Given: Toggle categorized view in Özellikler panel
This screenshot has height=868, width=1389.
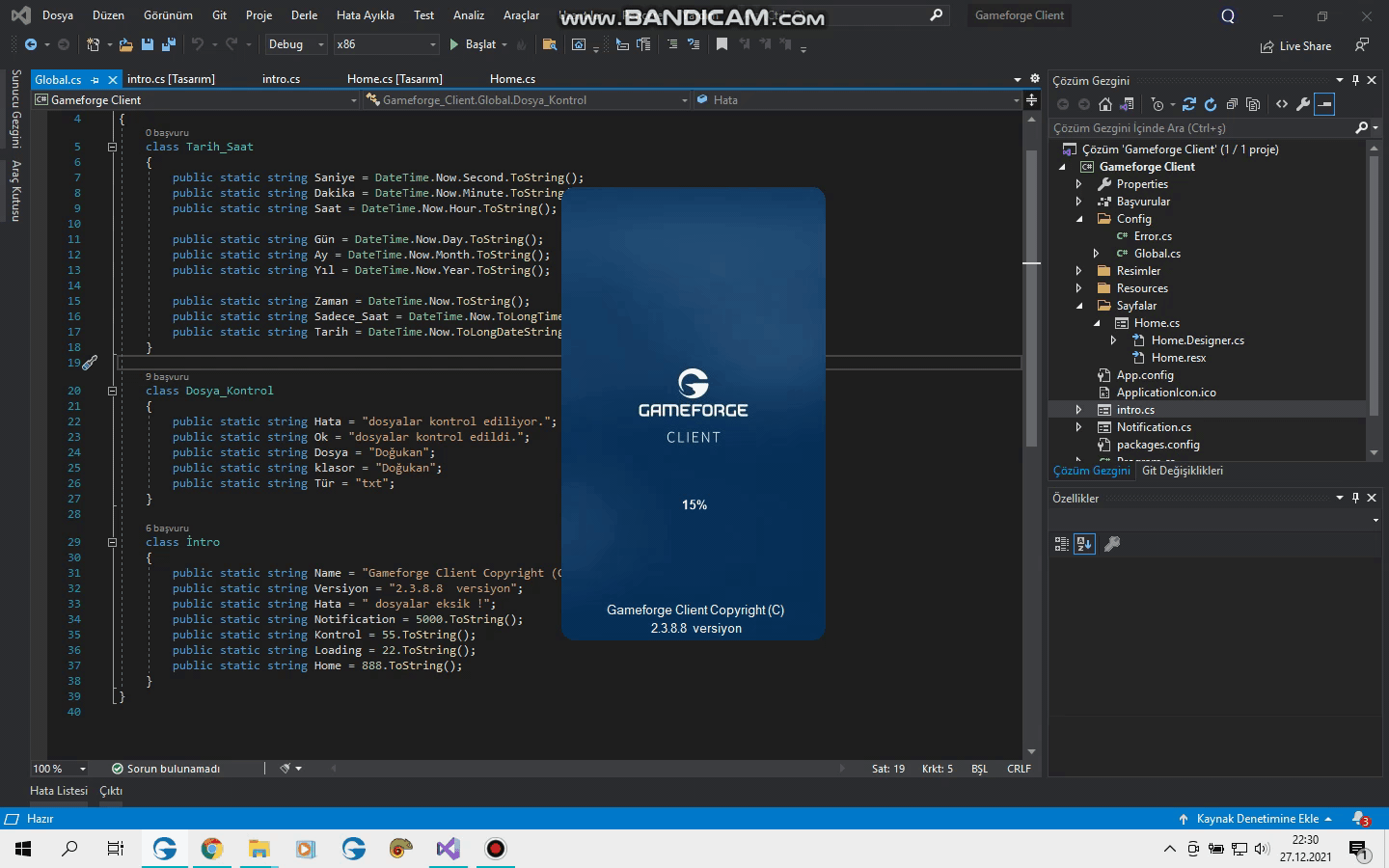Looking at the screenshot, I should point(1062,545).
